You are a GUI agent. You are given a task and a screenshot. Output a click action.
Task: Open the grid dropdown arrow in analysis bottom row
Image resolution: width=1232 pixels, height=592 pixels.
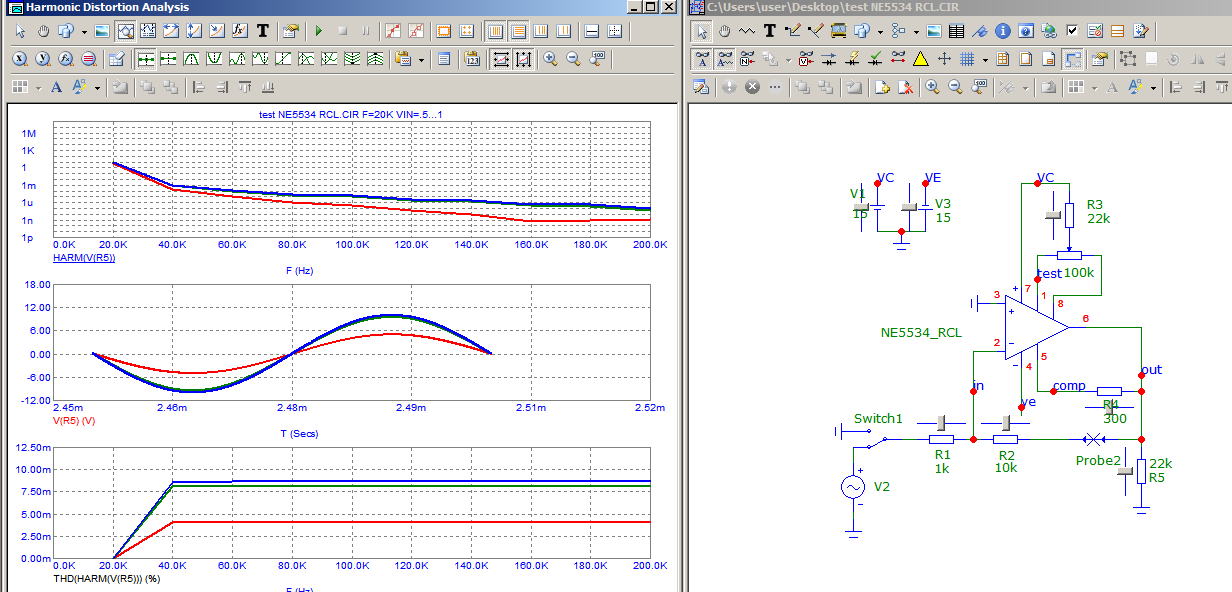pyautogui.click(x=38, y=87)
